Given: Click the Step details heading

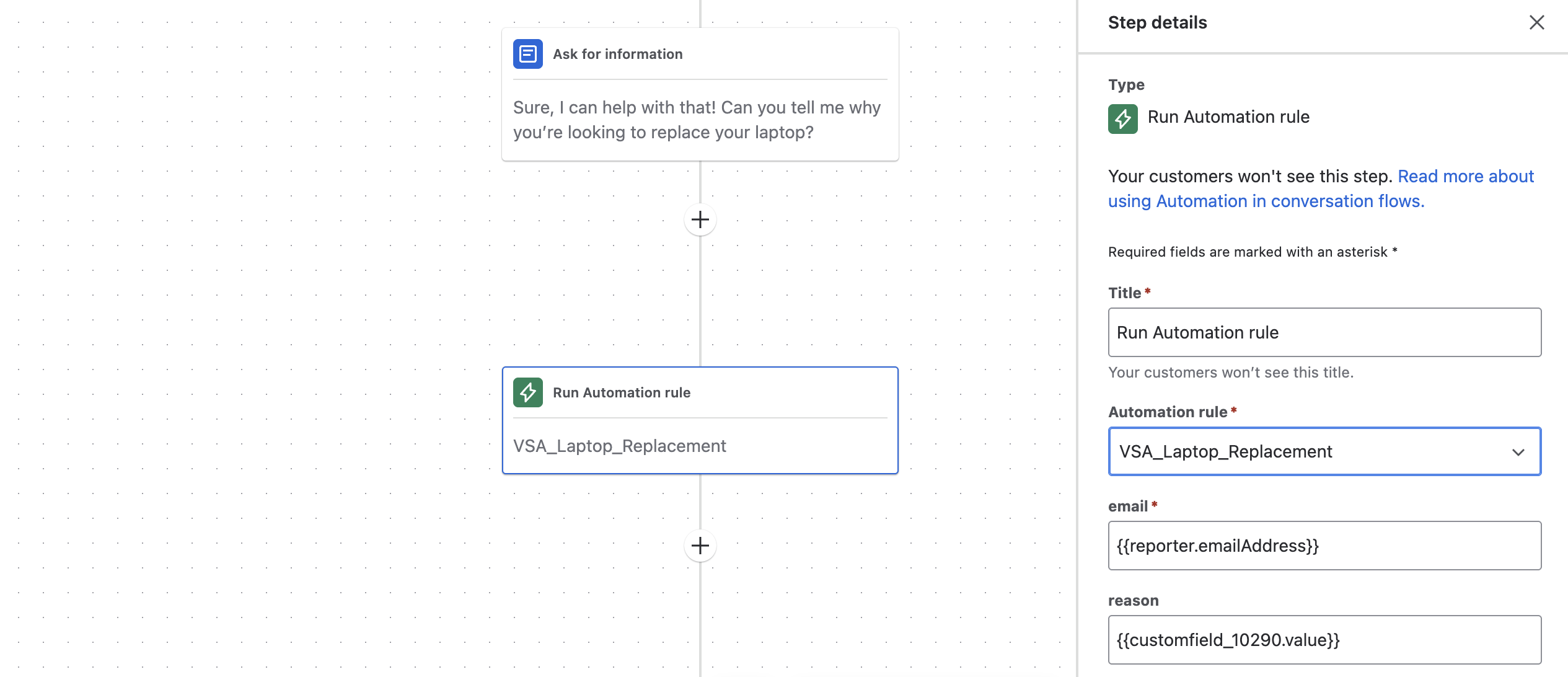Looking at the screenshot, I should coord(1157,23).
